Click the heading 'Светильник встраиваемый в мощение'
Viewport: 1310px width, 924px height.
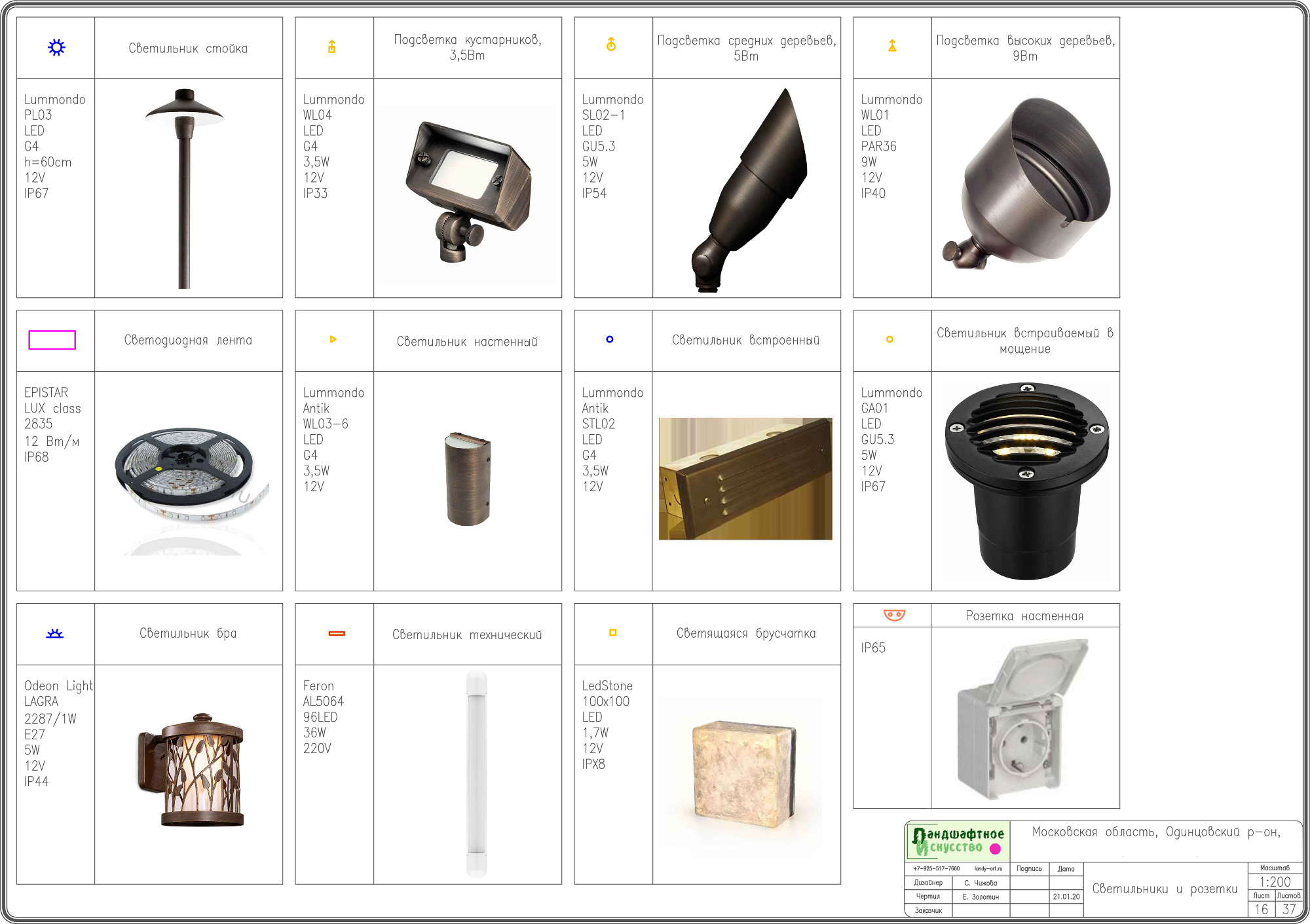click(1025, 341)
